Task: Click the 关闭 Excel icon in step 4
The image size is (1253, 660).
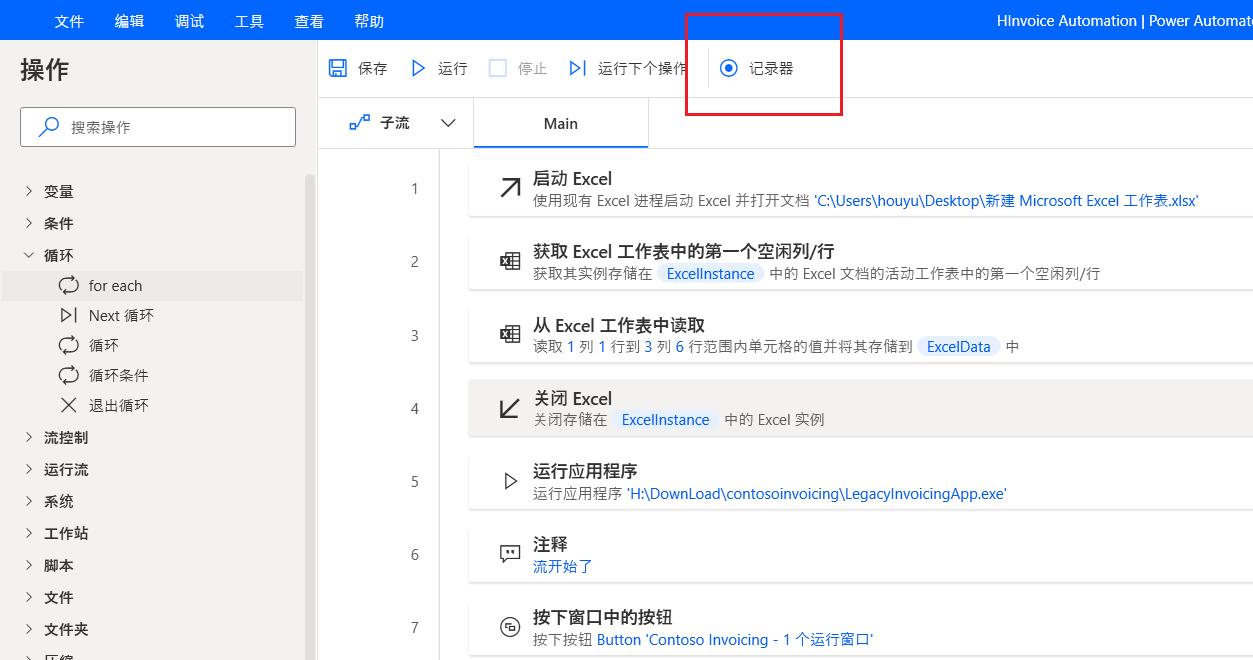Action: coord(509,407)
